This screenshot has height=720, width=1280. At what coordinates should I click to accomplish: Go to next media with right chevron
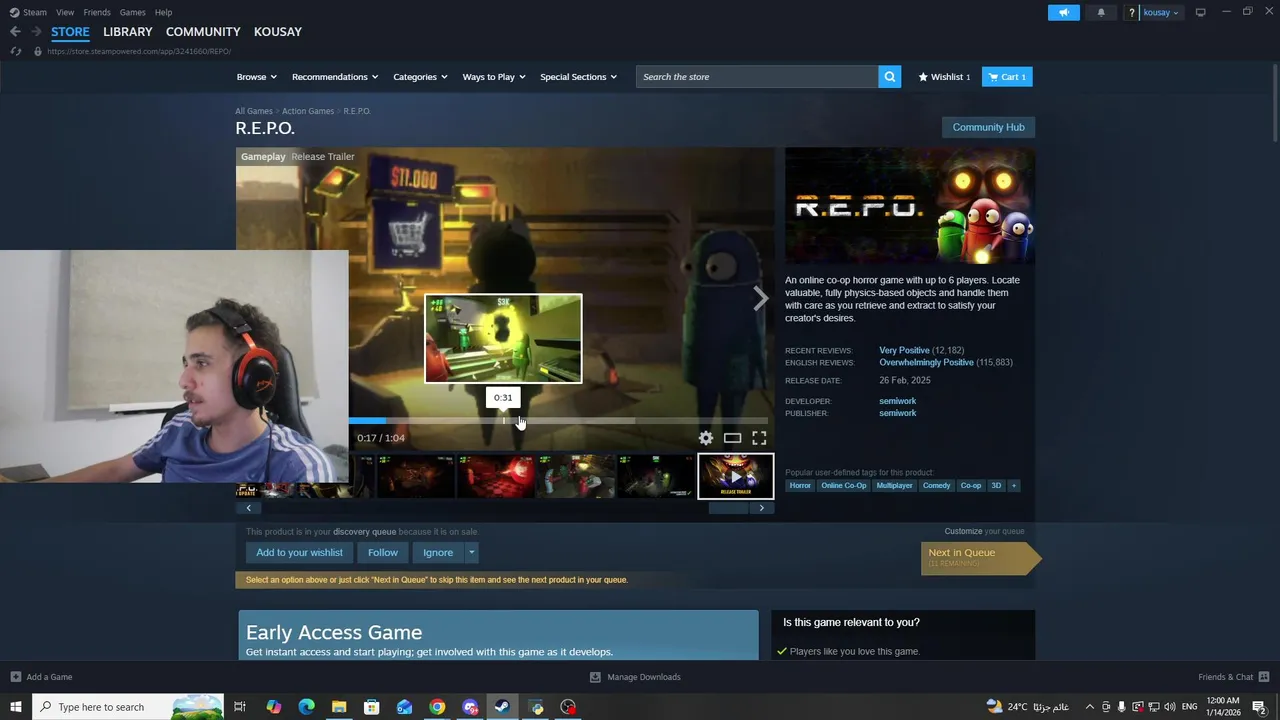tap(761, 298)
